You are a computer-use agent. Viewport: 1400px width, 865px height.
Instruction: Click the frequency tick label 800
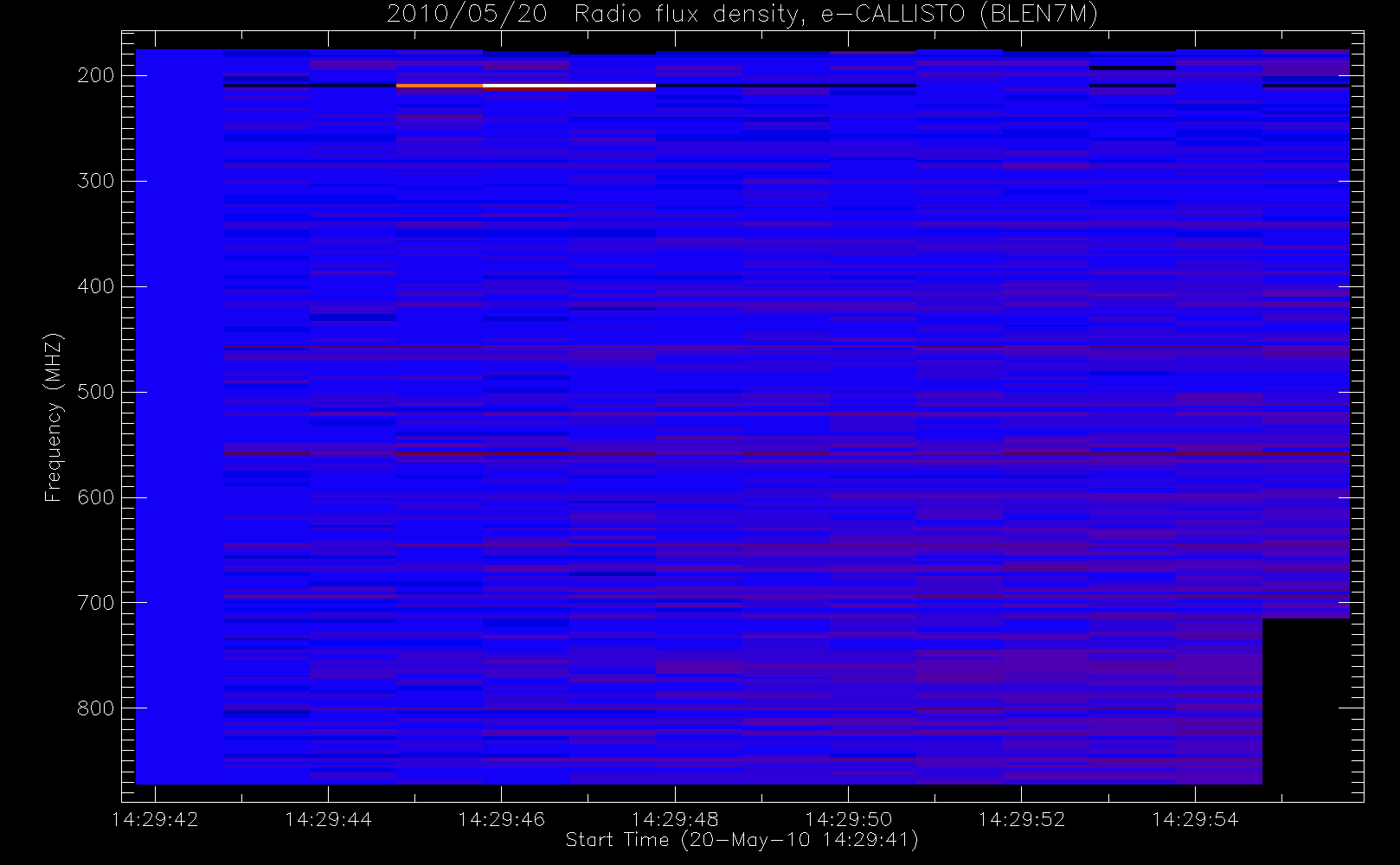click(96, 708)
